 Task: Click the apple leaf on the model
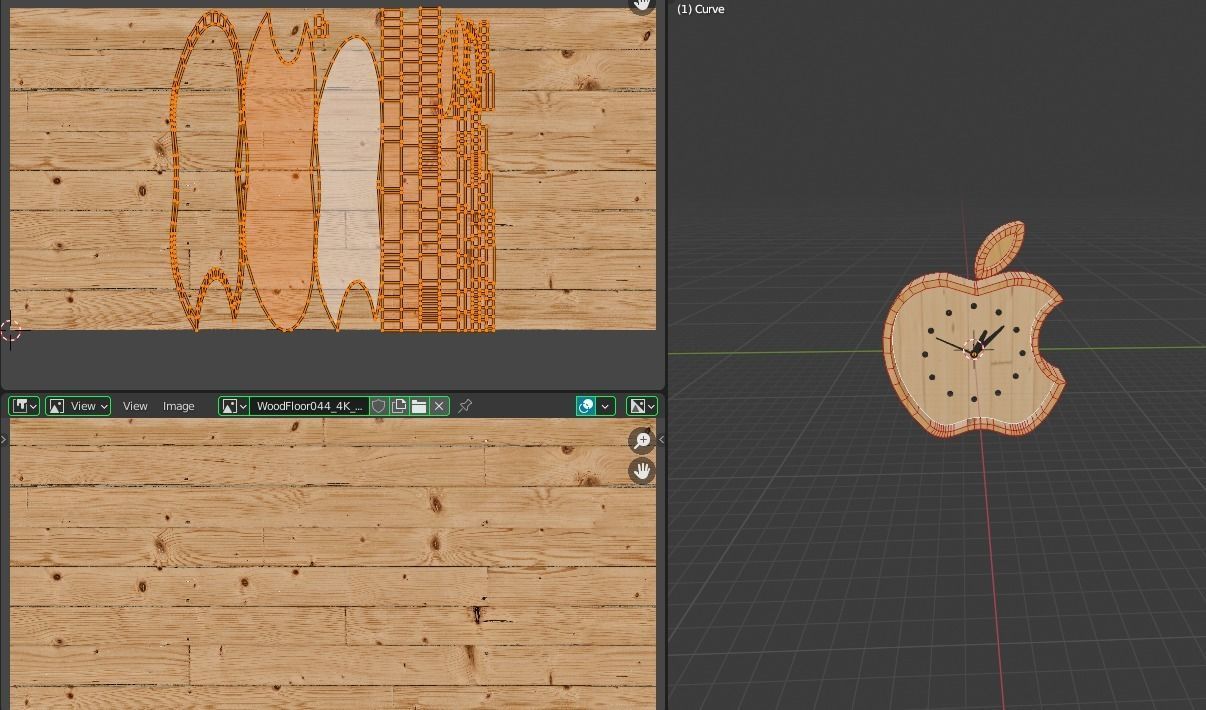[x=999, y=249]
